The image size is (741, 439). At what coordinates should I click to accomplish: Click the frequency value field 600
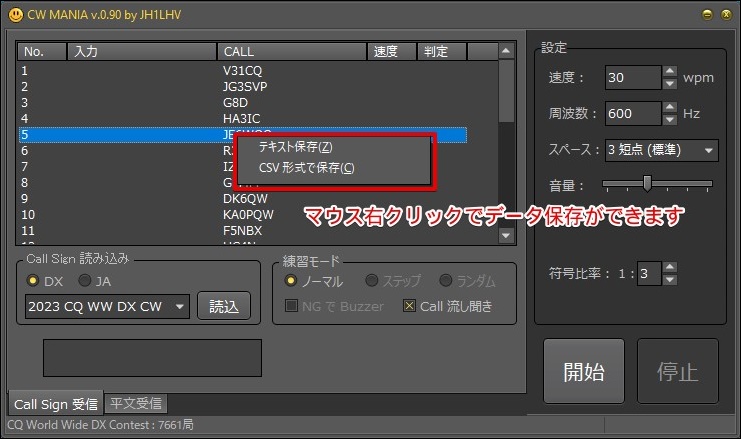[x=633, y=113]
